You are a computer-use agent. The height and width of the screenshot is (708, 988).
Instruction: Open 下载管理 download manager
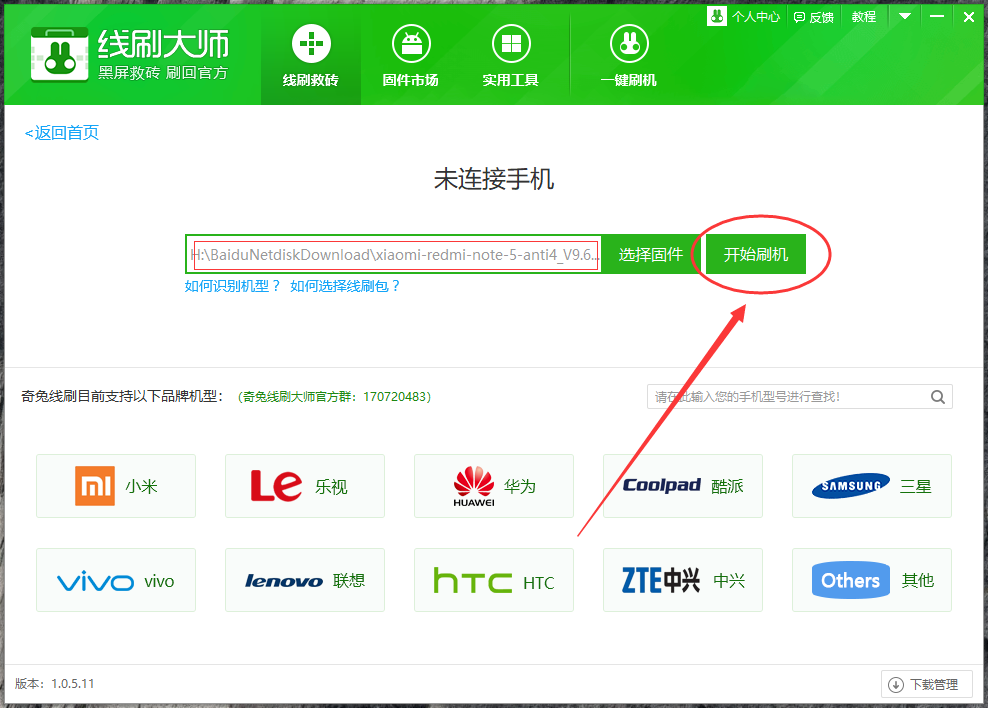tap(926, 684)
